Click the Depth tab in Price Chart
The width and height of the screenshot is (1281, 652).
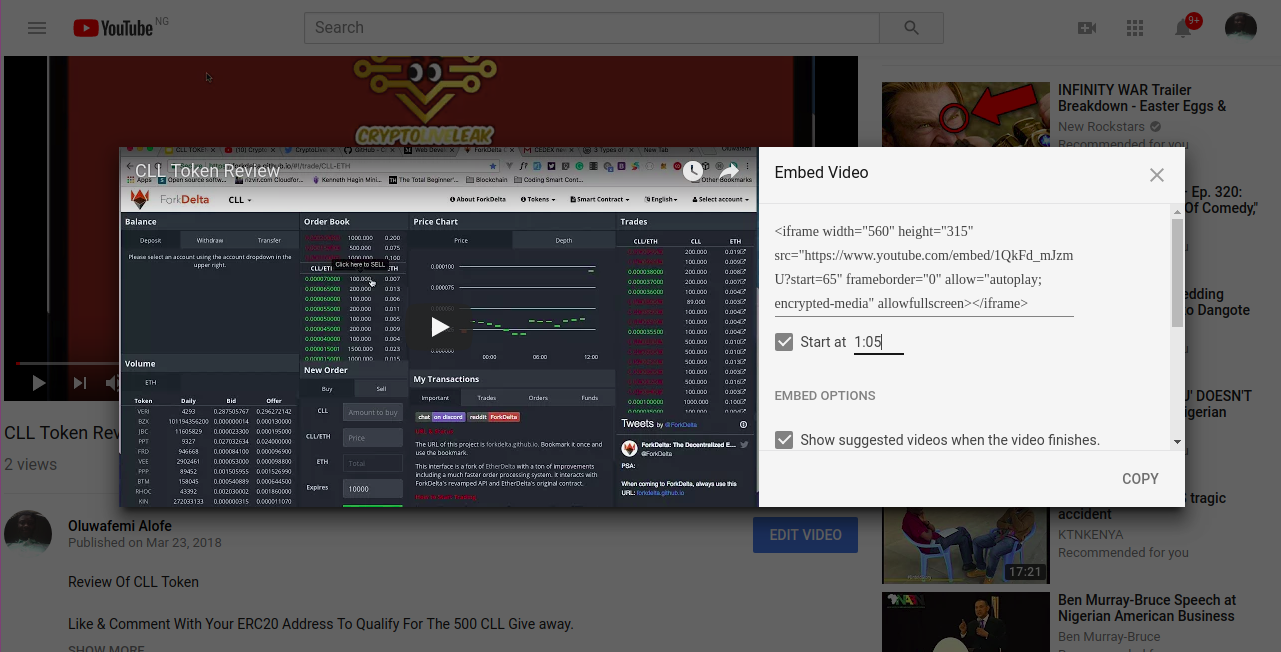point(563,240)
